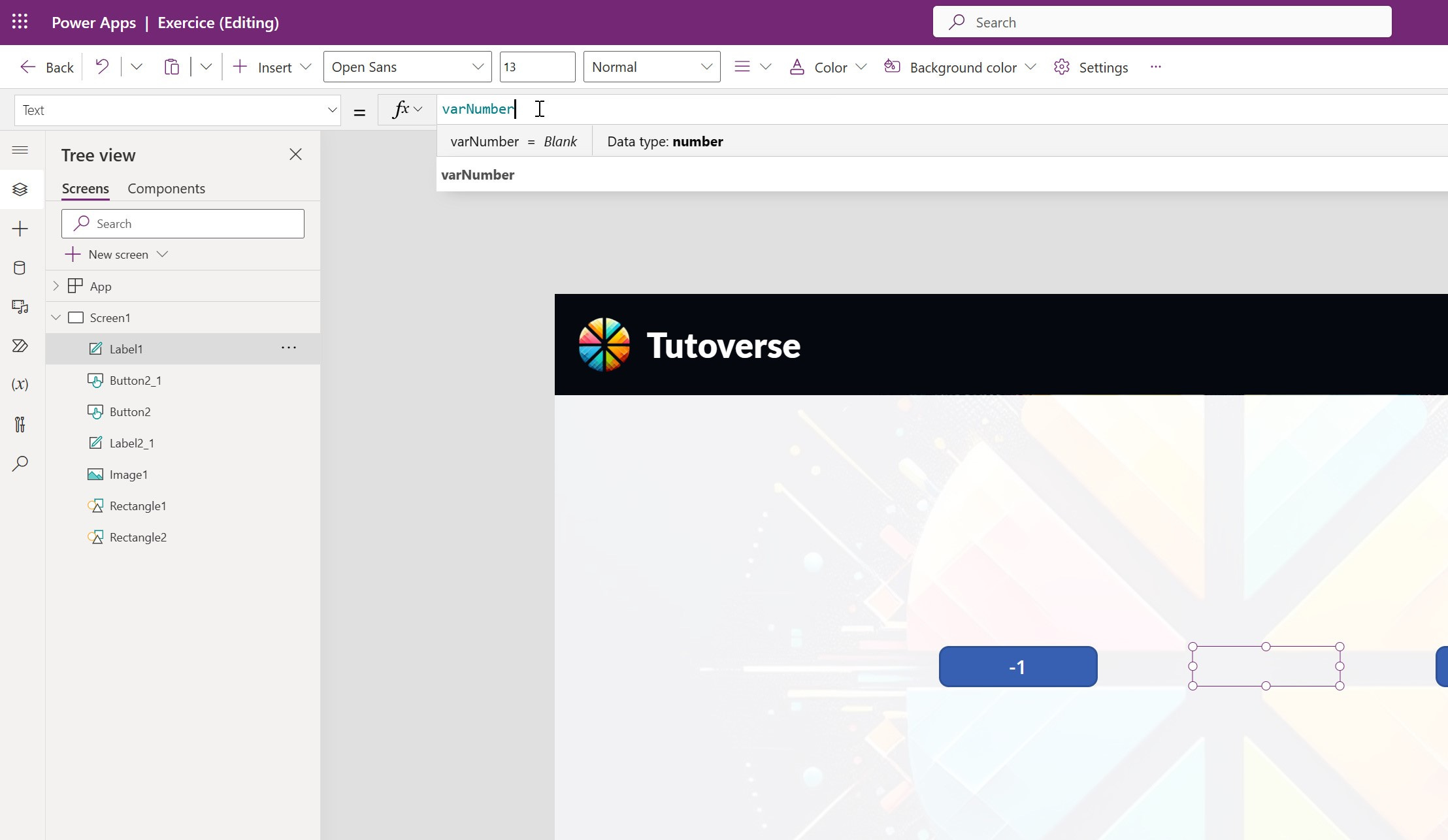Open the app launcher waffle icon
The image size is (1448, 840).
(20, 22)
